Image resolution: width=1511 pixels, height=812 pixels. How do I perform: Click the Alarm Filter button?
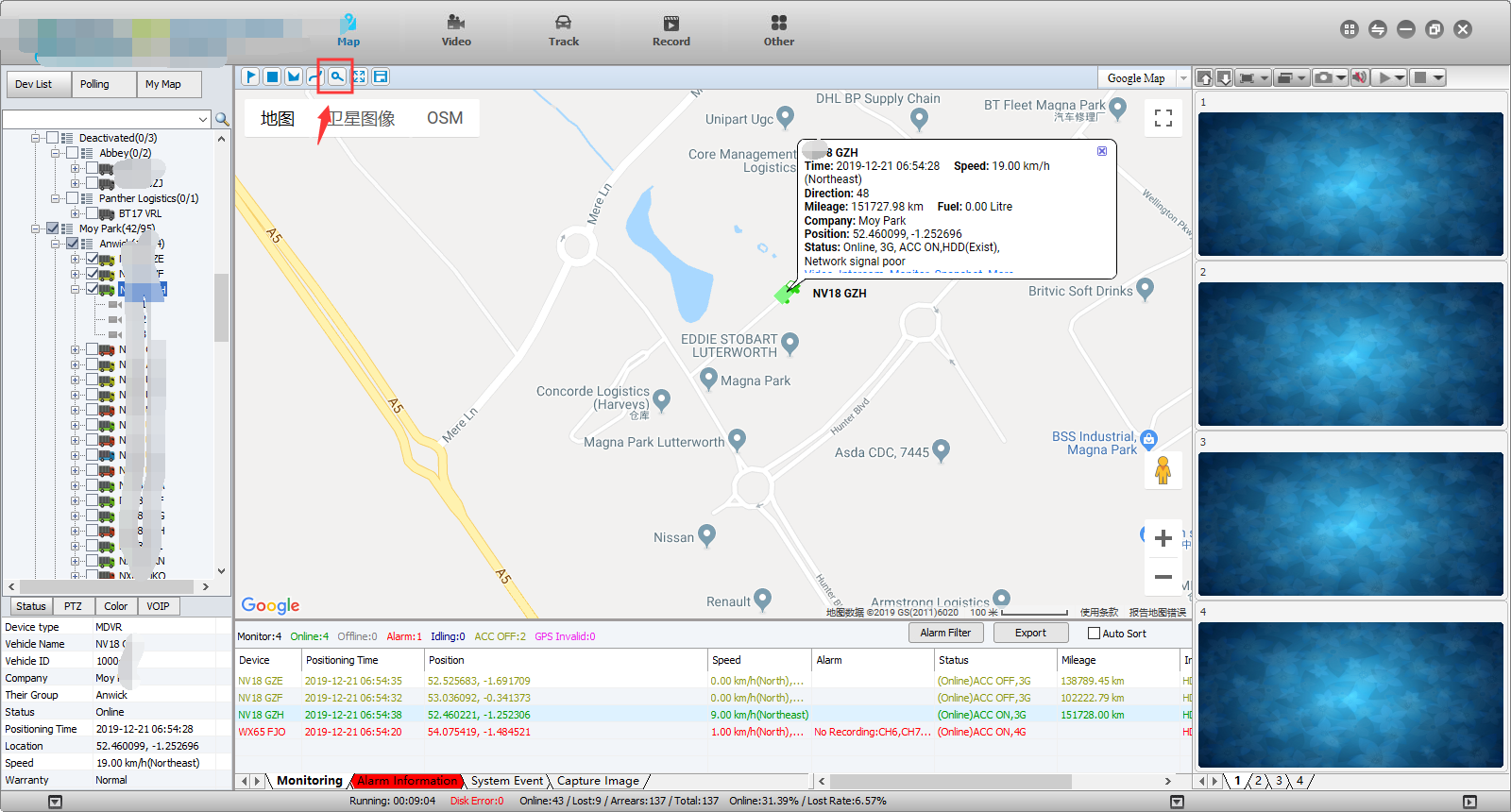point(945,633)
